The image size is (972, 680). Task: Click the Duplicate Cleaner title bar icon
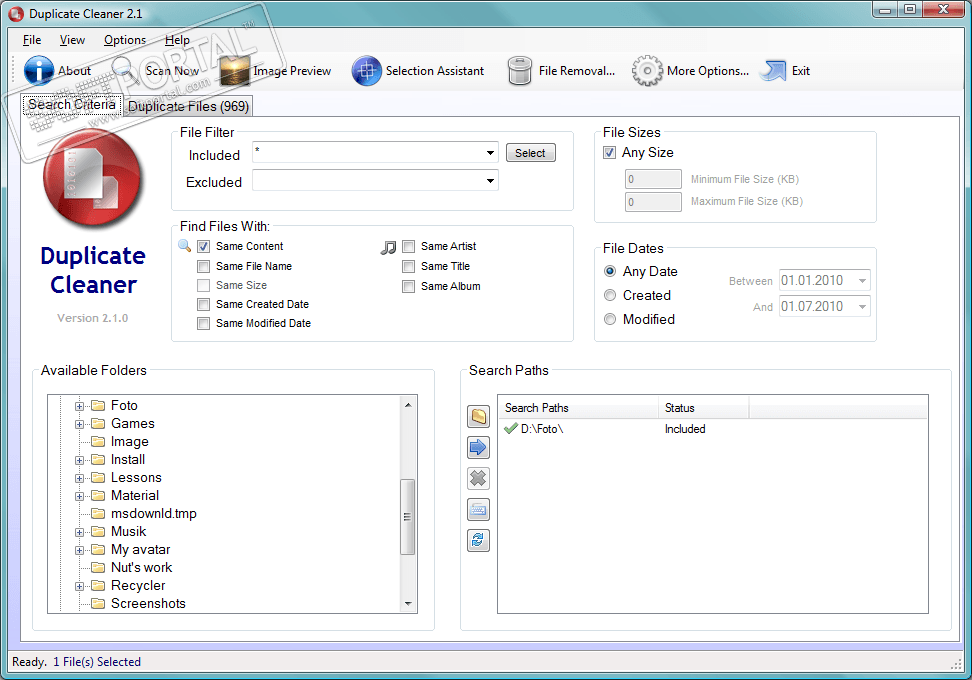point(16,14)
